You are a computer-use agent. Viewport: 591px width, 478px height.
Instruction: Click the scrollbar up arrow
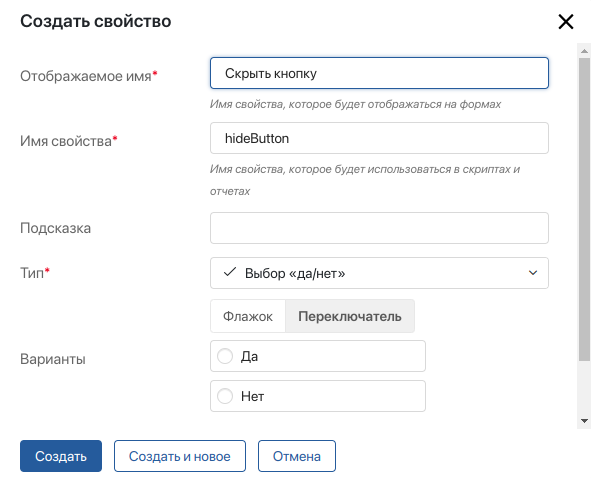pyautogui.click(x=584, y=51)
